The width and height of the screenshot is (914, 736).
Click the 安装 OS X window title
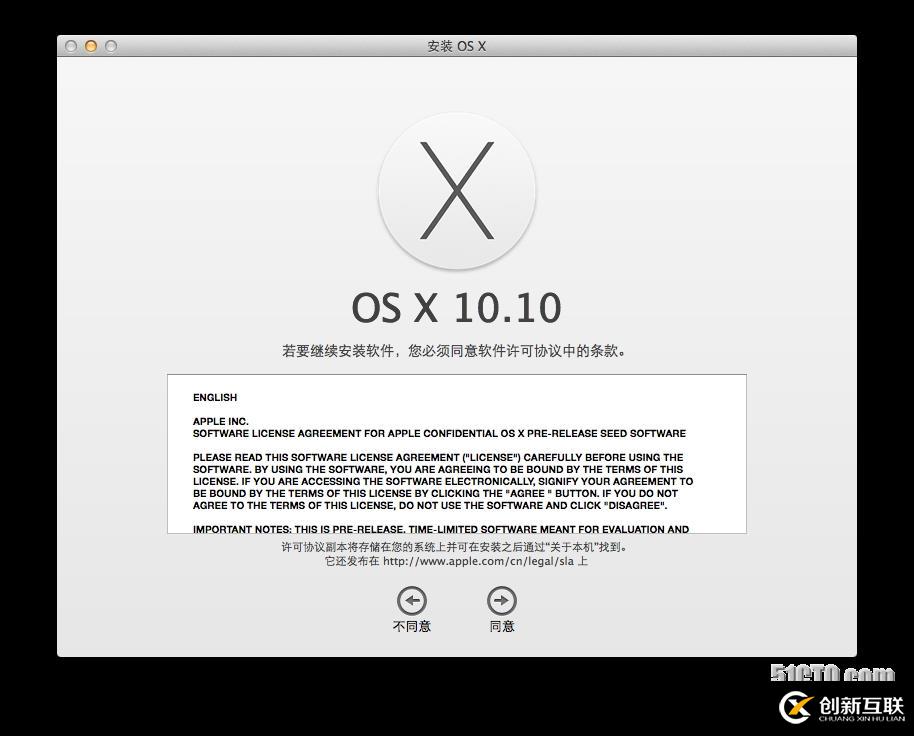point(457,46)
